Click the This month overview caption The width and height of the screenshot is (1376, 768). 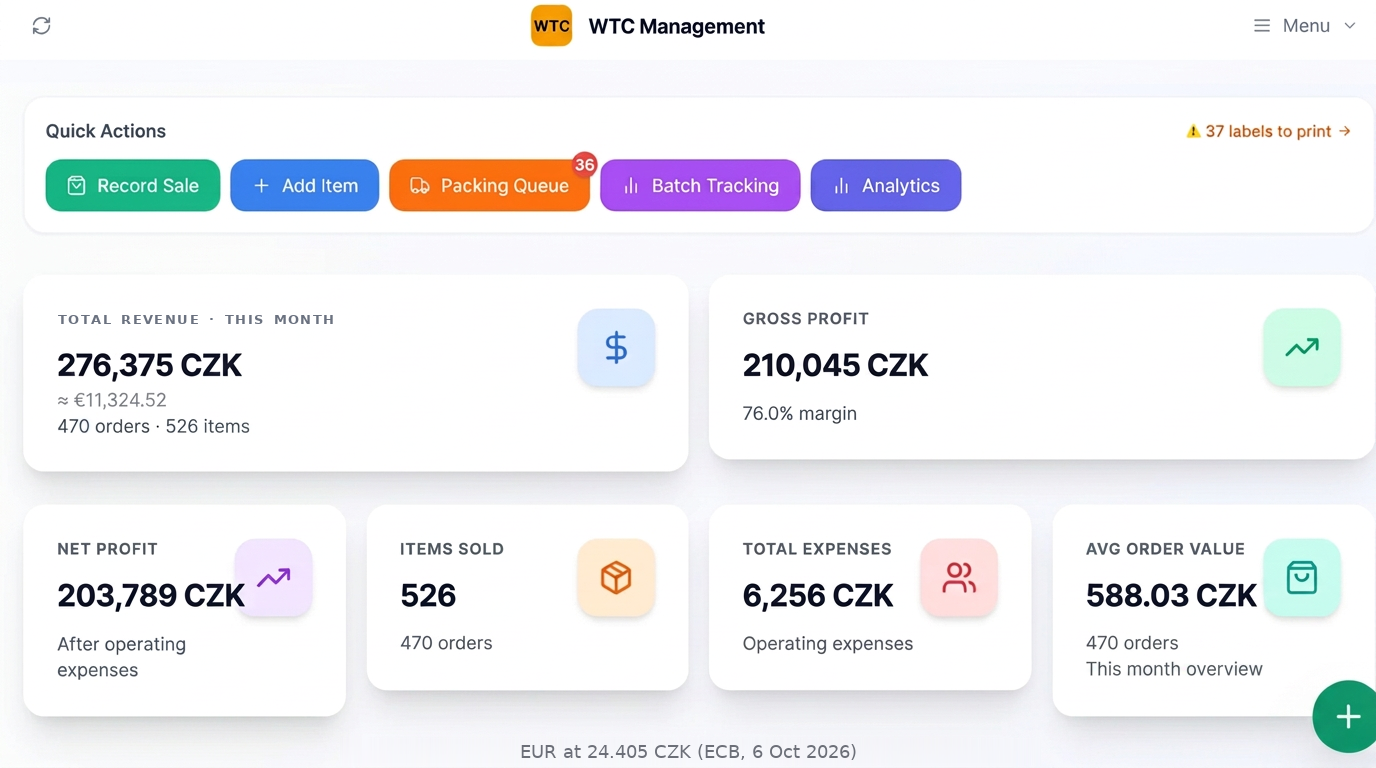point(1174,669)
